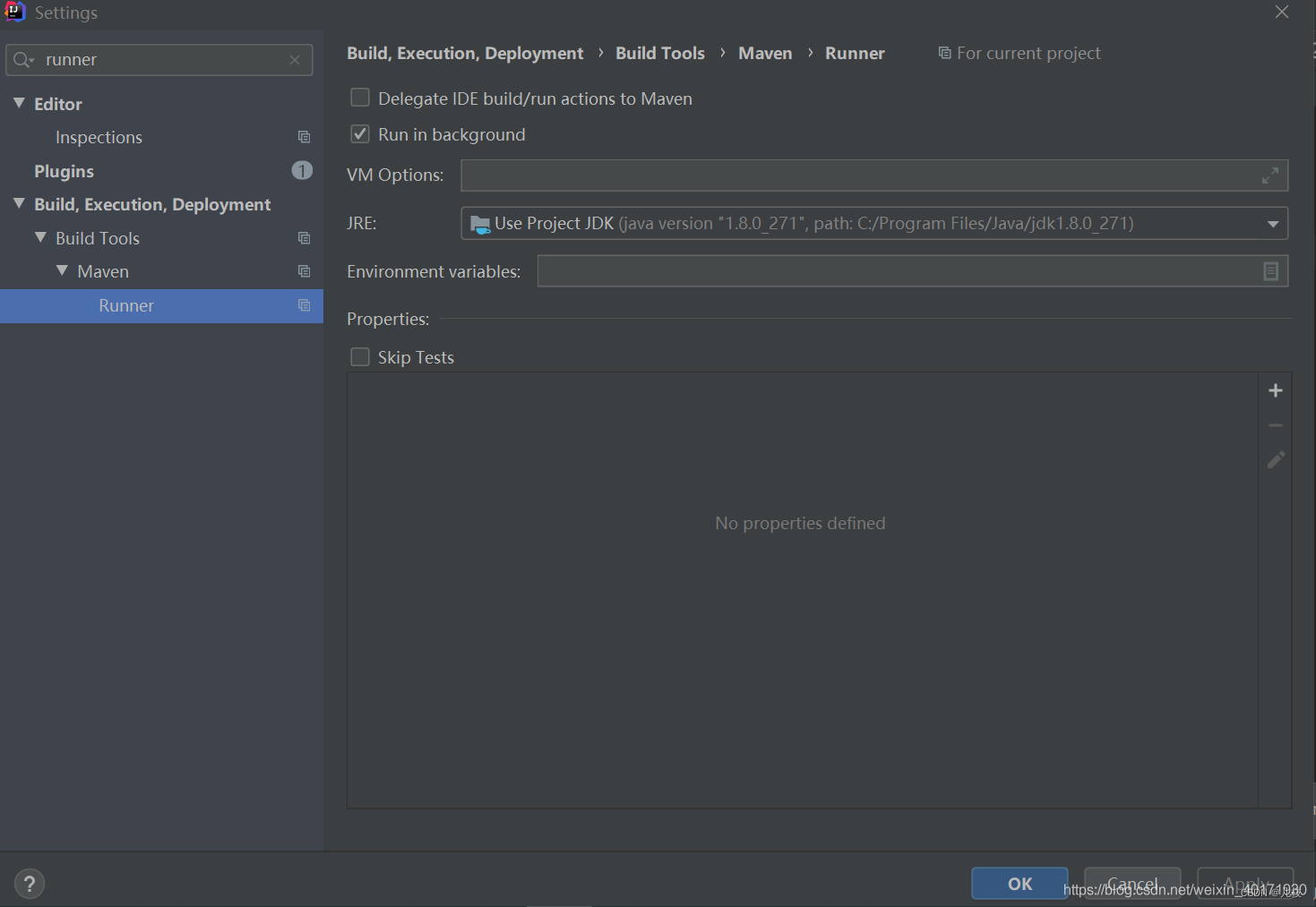Click the Cancel button
Viewport: 1316px width, 907px height.
[x=1131, y=883]
